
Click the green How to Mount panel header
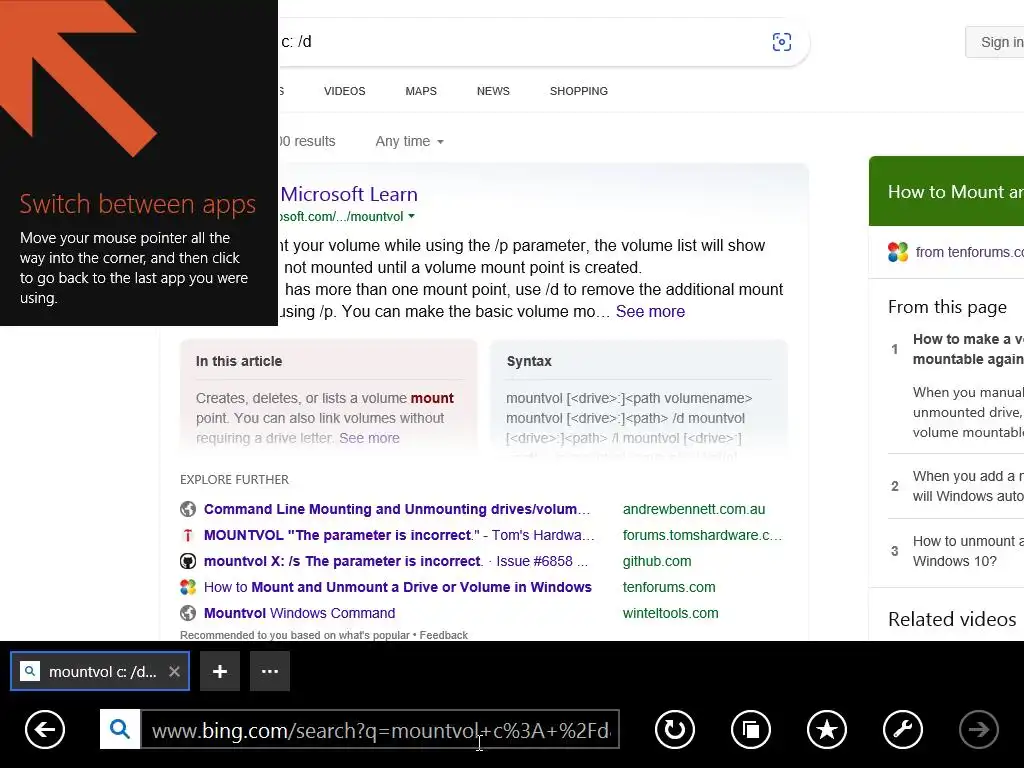tap(946, 191)
